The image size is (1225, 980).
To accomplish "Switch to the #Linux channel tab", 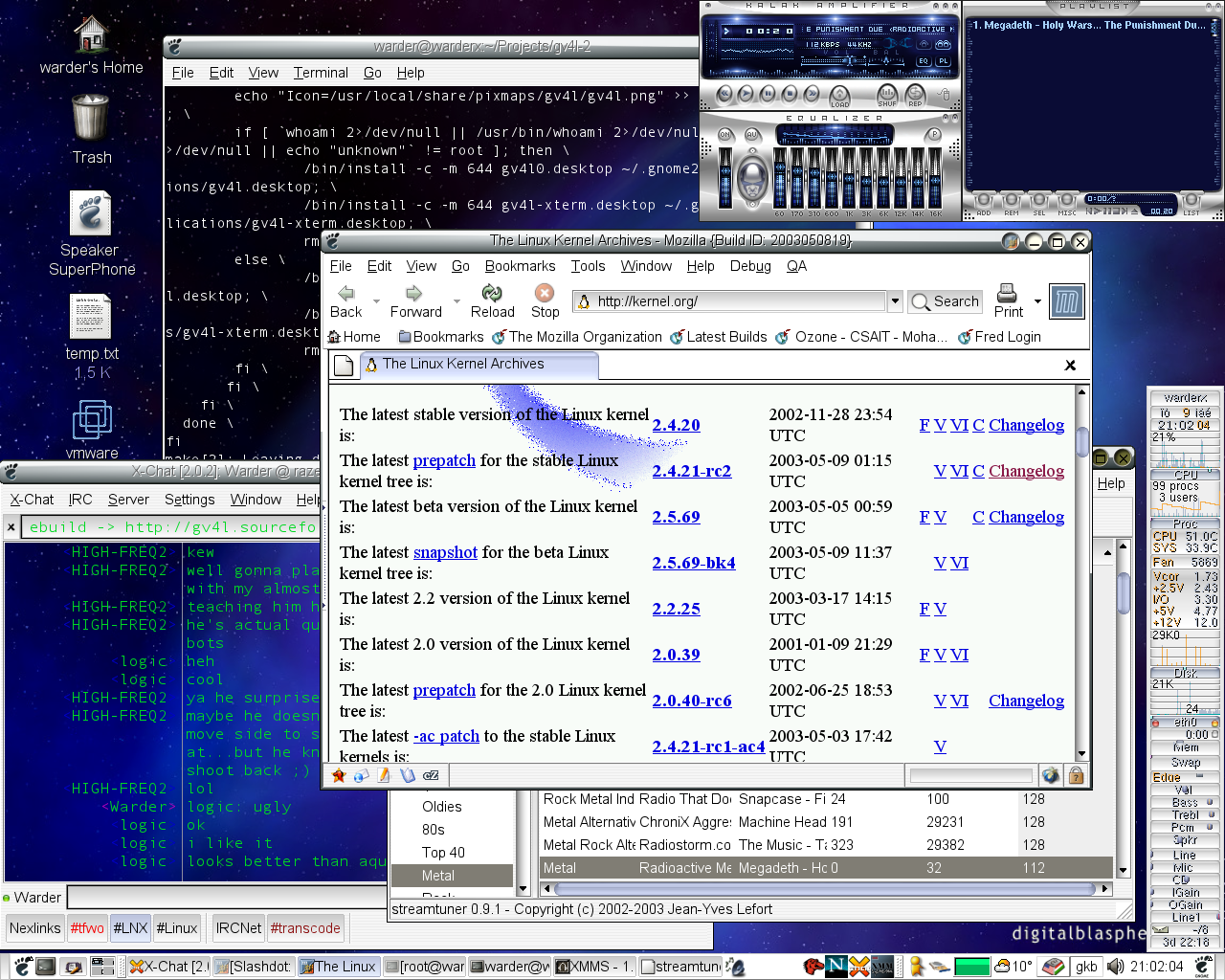I will (x=177, y=927).
